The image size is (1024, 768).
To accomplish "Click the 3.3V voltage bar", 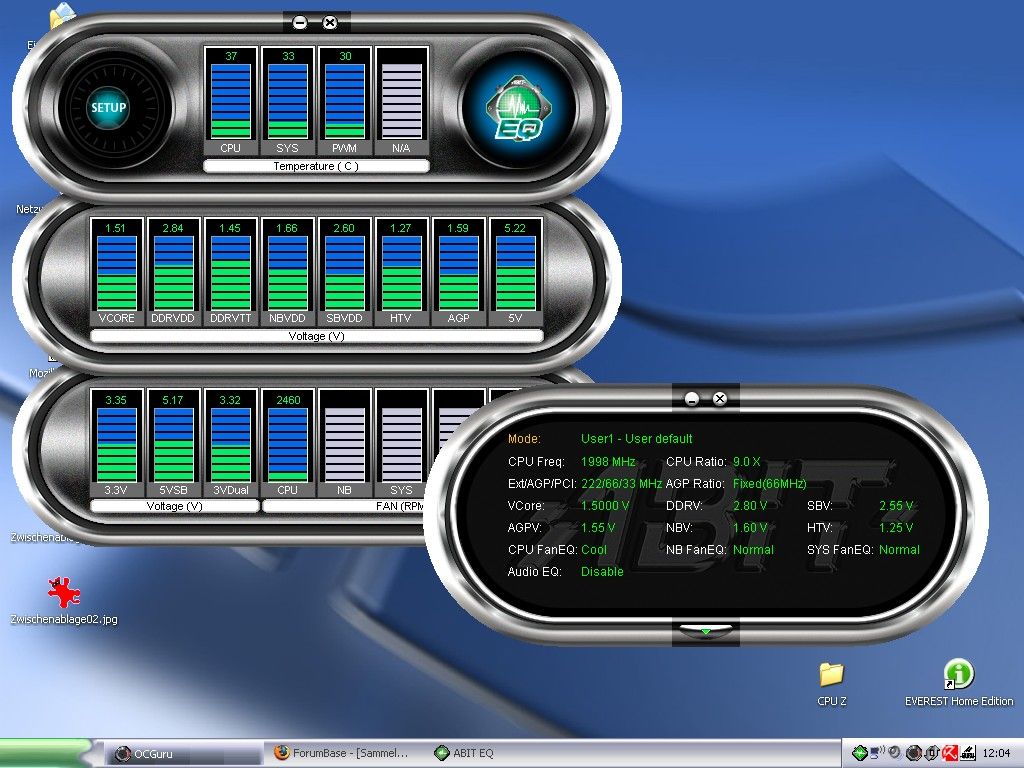I will coord(116,443).
